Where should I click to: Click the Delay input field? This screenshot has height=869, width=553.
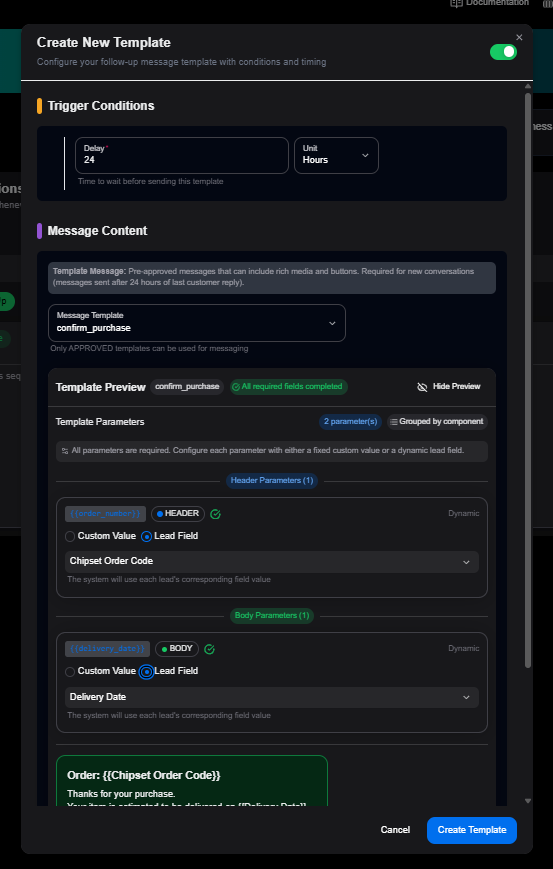pos(182,155)
